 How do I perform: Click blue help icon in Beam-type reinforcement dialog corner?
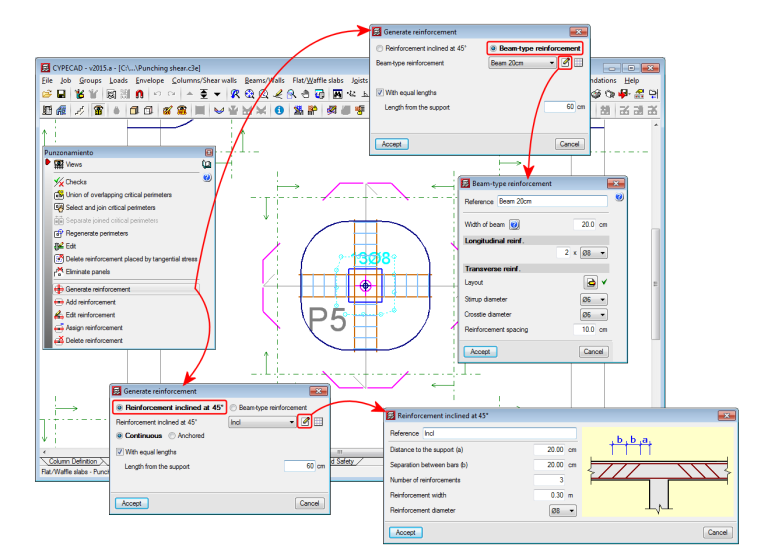pyautogui.click(x=620, y=197)
